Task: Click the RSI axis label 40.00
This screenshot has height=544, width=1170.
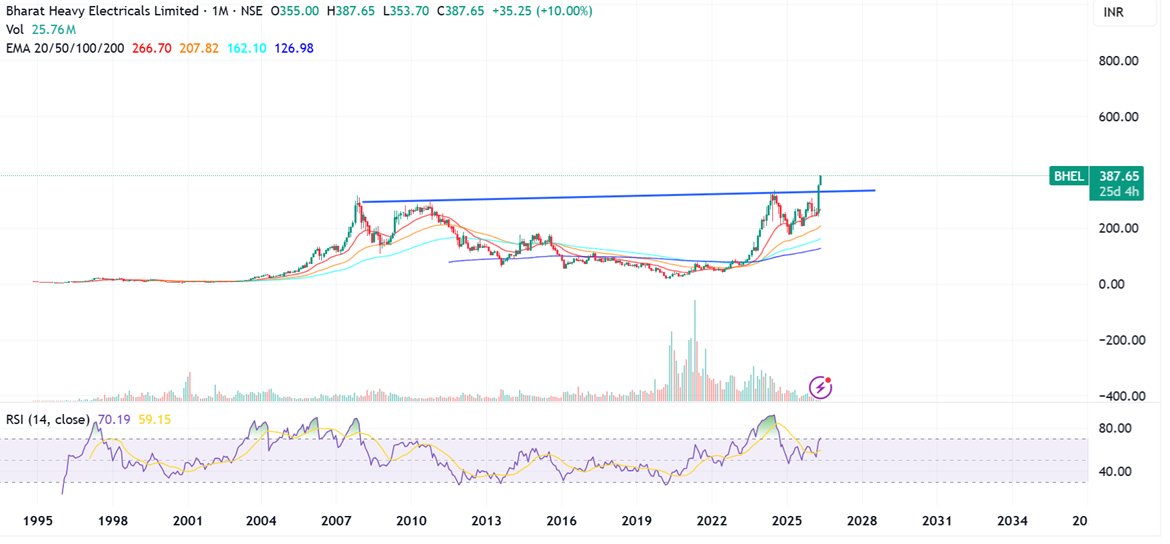Action: coord(1115,472)
